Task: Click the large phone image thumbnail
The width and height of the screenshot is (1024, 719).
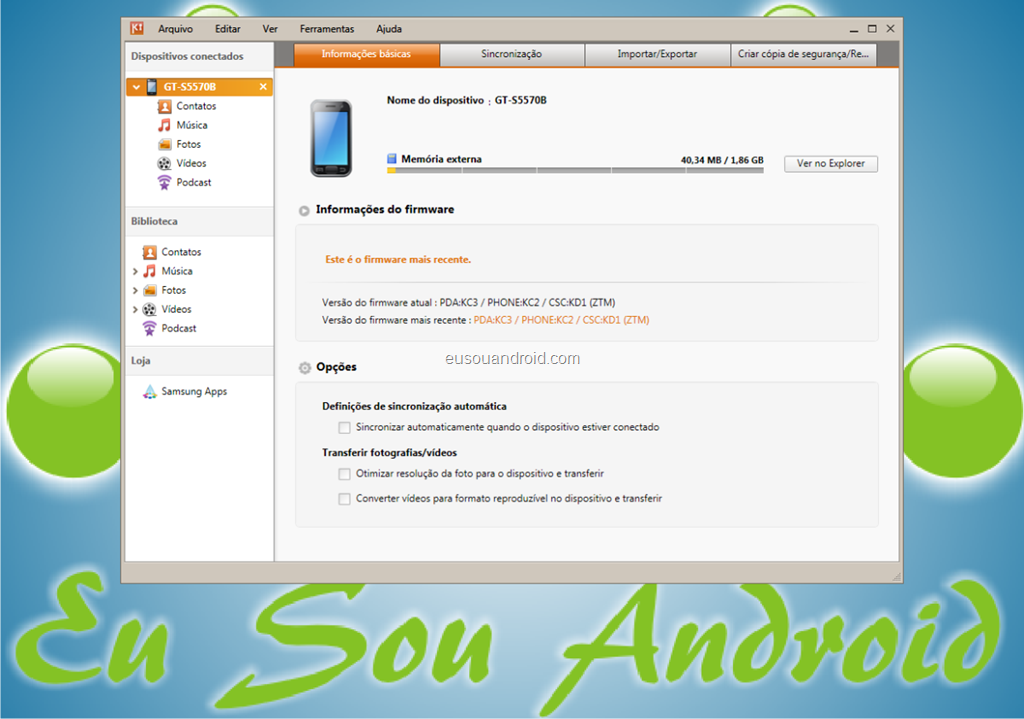Action: click(x=331, y=138)
